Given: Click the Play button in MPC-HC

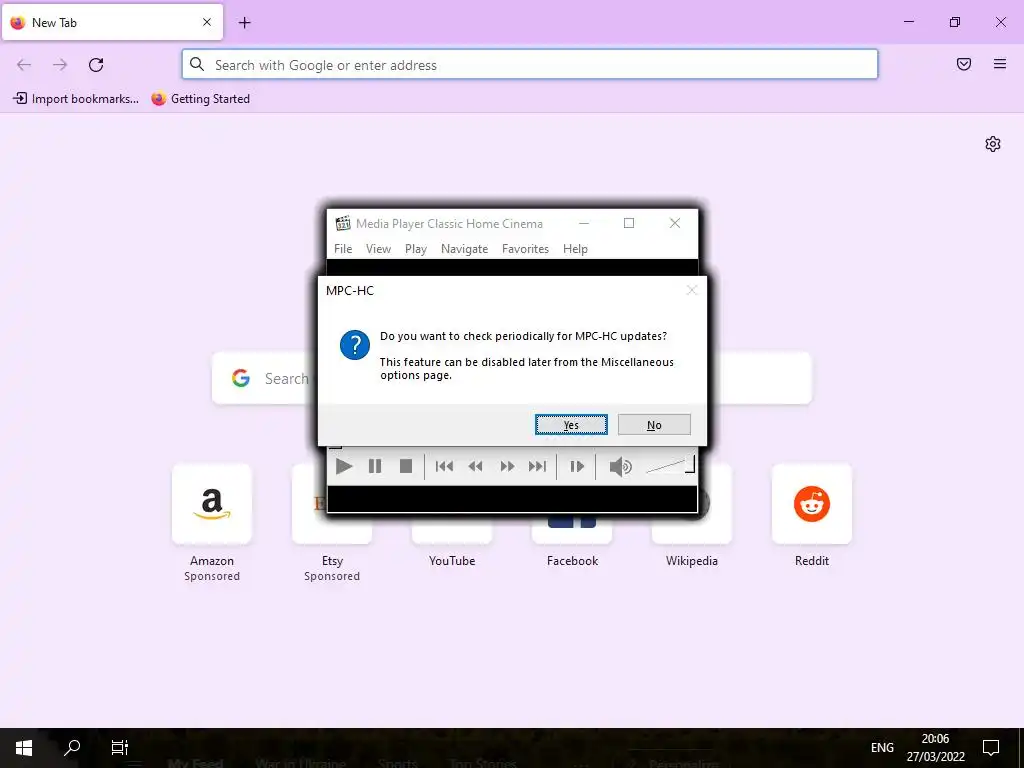Looking at the screenshot, I should [x=344, y=466].
